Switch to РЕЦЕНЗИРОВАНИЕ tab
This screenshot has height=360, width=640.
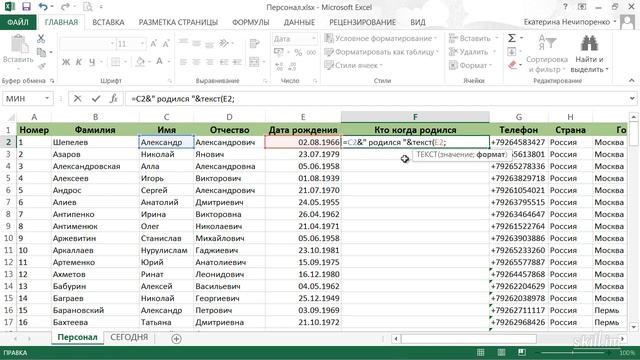point(362,22)
